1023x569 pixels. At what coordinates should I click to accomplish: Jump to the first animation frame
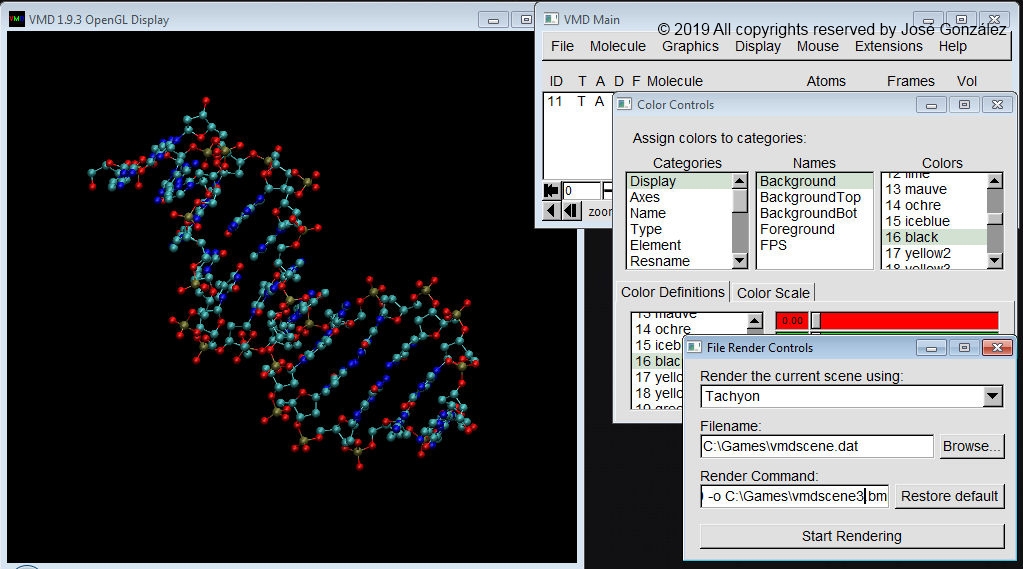[x=550, y=190]
